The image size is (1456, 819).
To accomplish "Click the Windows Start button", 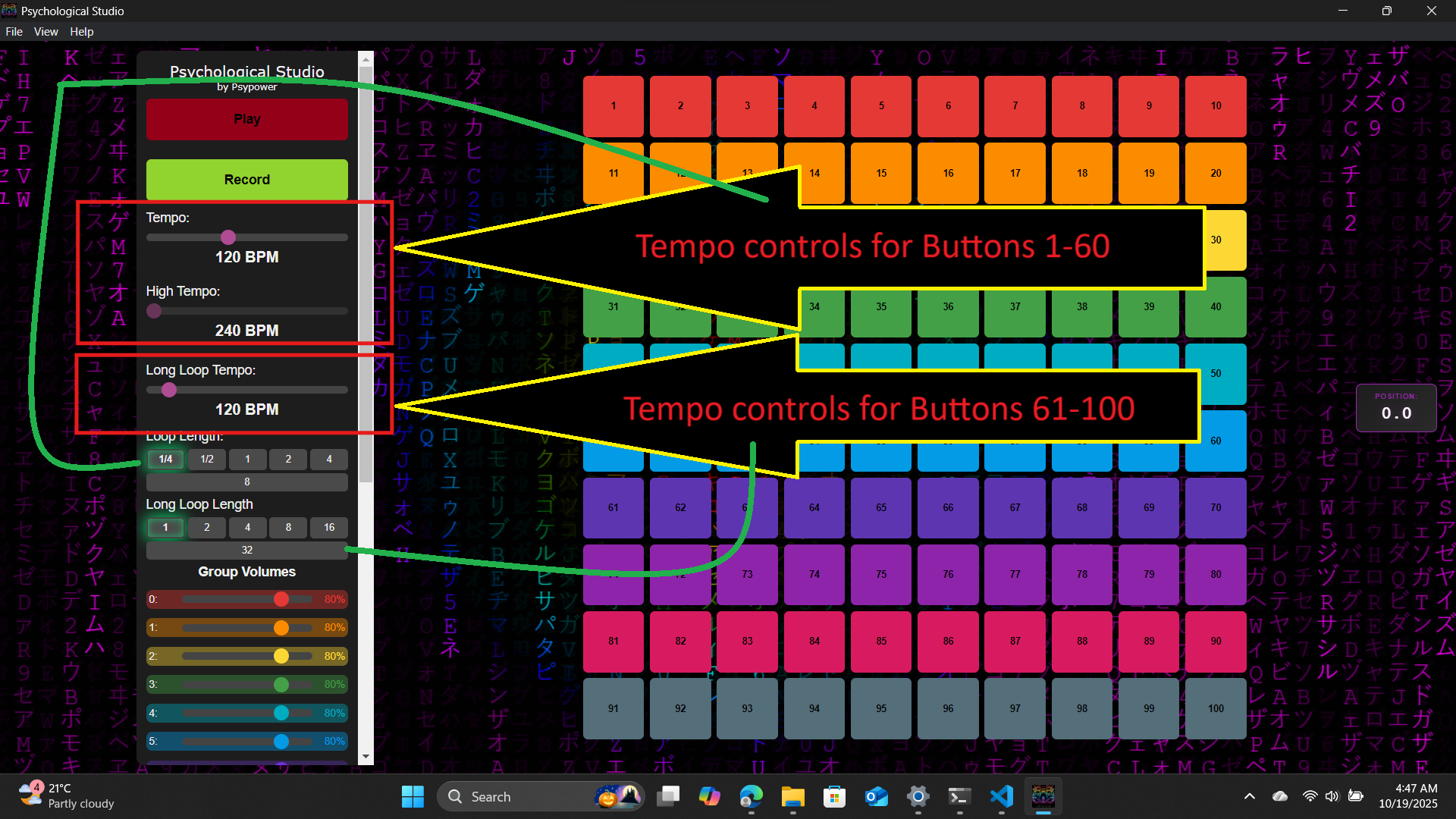I will tap(413, 796).
